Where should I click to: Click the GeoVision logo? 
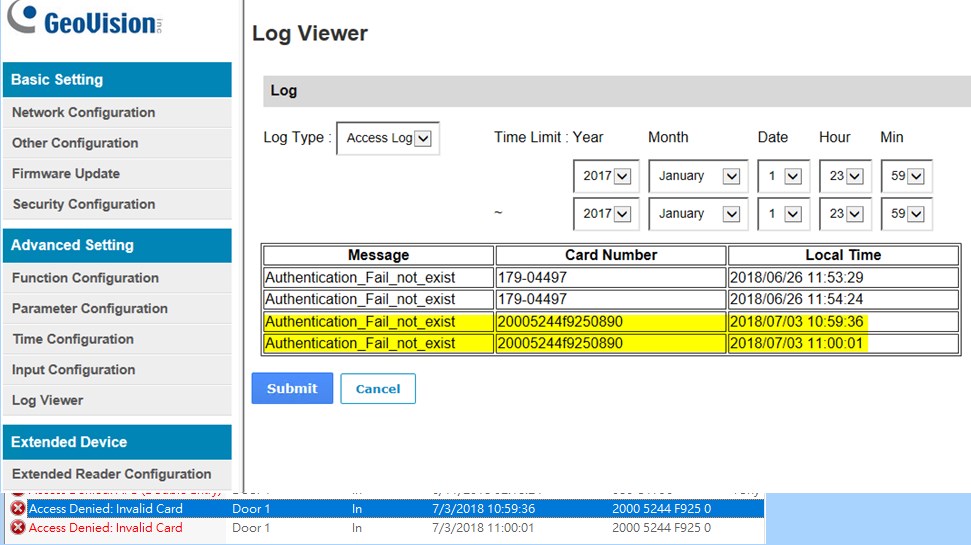pyautogui.click(x=85, y=19)
